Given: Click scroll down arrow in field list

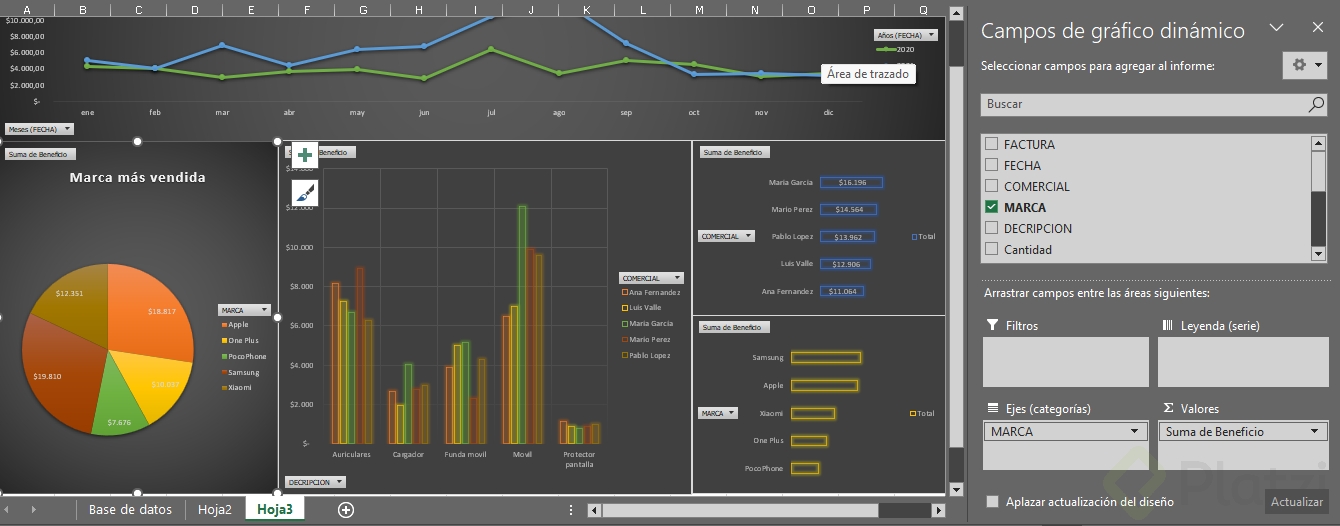Looking at the screenshot, I should click(x=1319, y=255).
